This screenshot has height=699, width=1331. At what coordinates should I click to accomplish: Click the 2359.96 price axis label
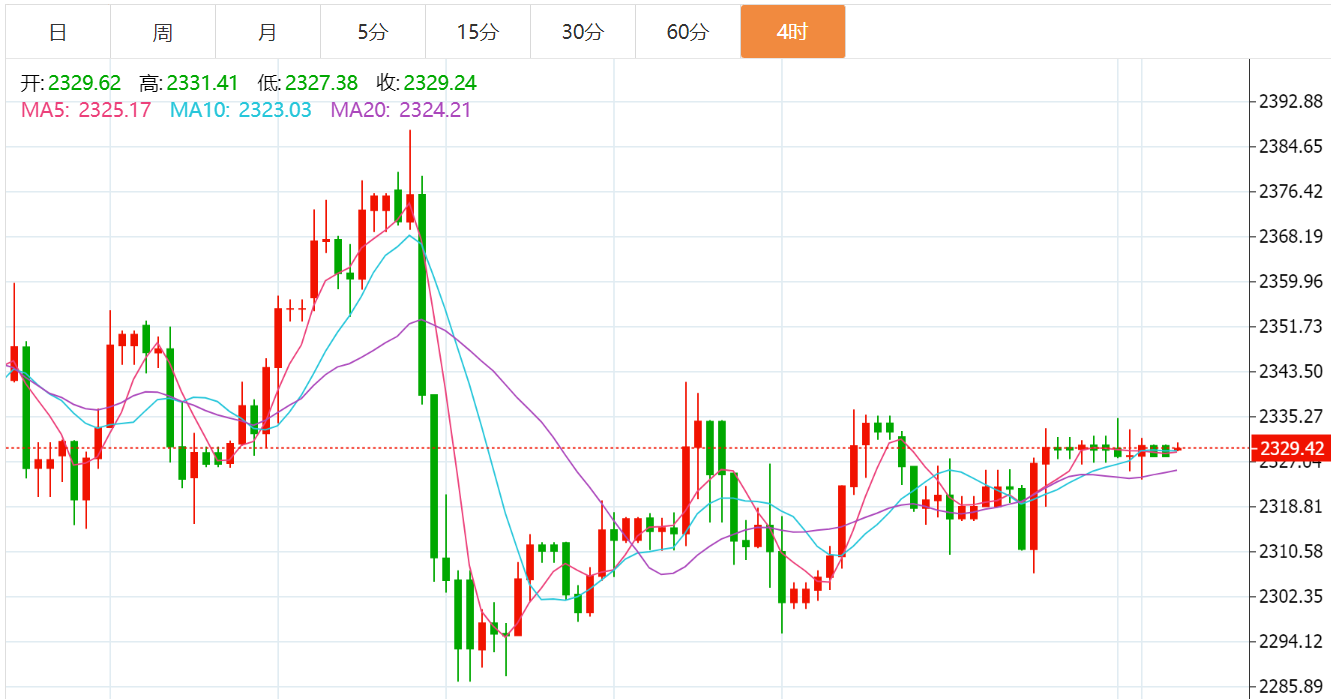[1290, 281]
